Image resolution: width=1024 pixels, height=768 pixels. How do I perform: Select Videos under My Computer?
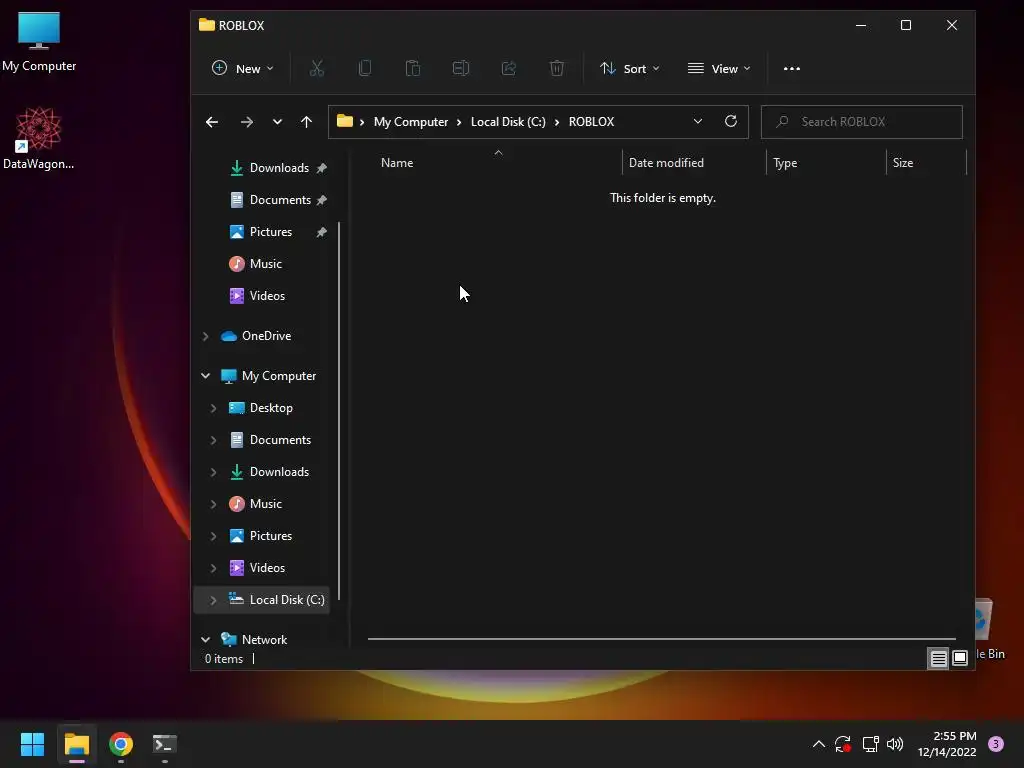[x=266, y=568]
